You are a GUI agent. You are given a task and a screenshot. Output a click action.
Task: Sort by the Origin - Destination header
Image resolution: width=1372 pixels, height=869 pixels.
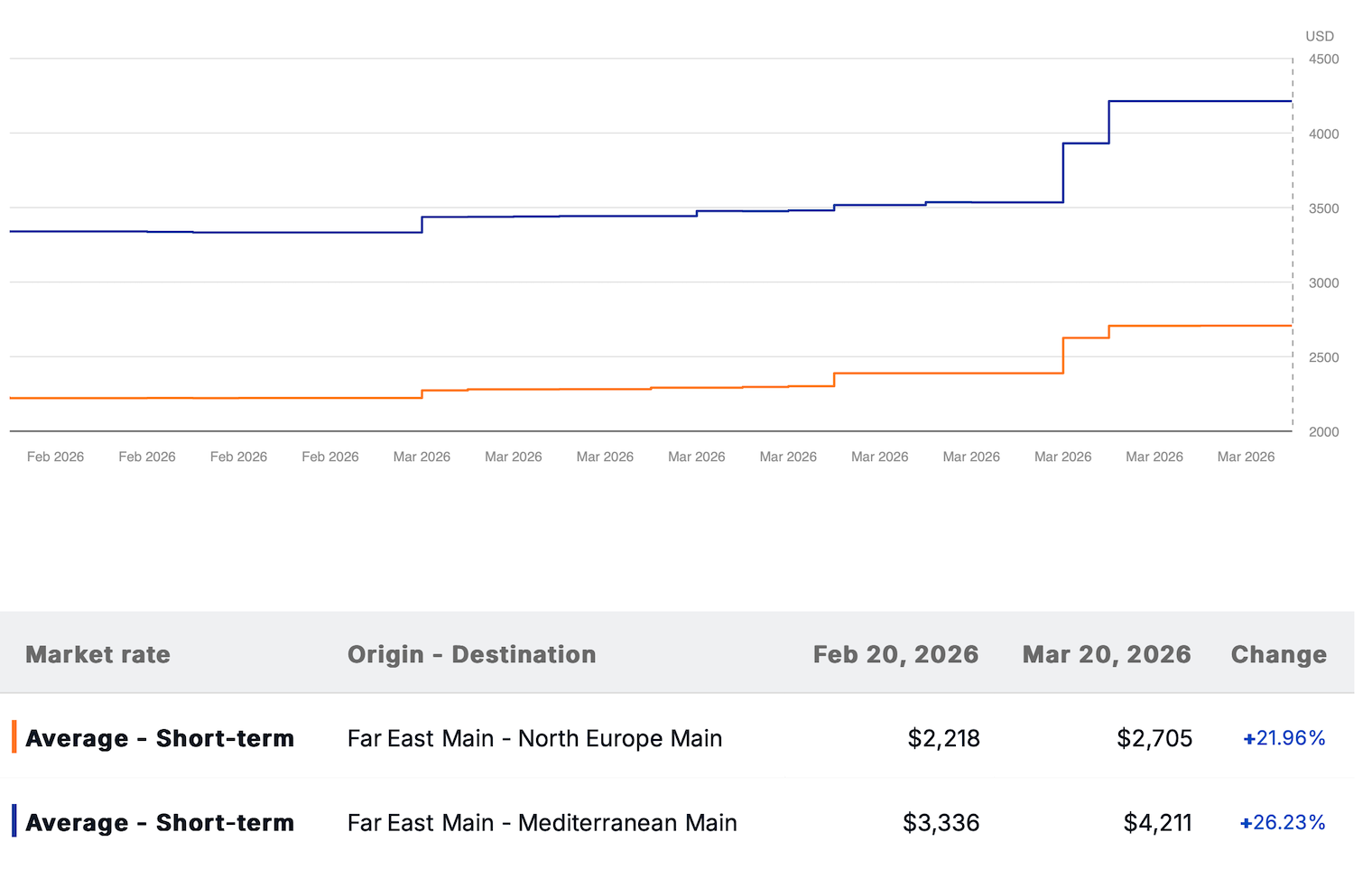click(x=471, y=654)
